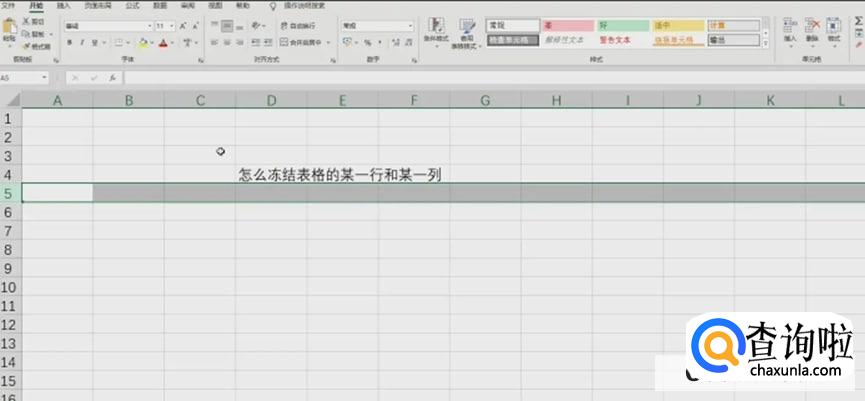
Task: Expand the Font Color dropdown arrow
Action: [172, 43]
